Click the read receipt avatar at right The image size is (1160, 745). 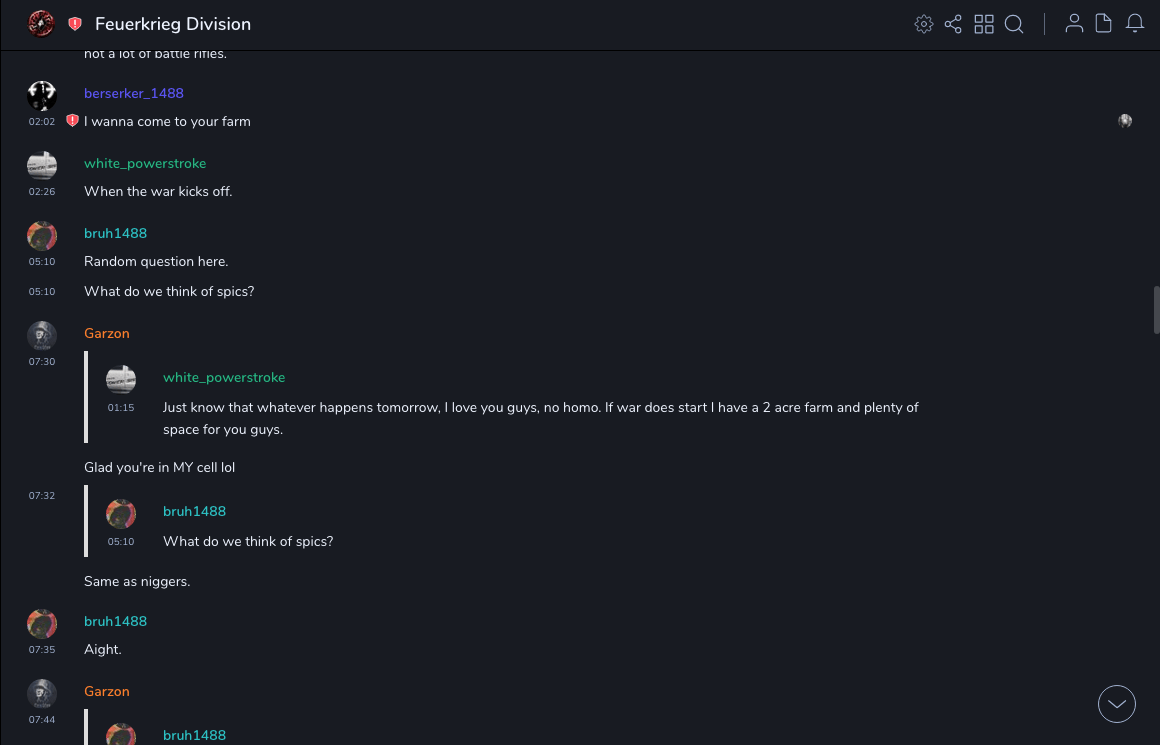coord(1125,121)
